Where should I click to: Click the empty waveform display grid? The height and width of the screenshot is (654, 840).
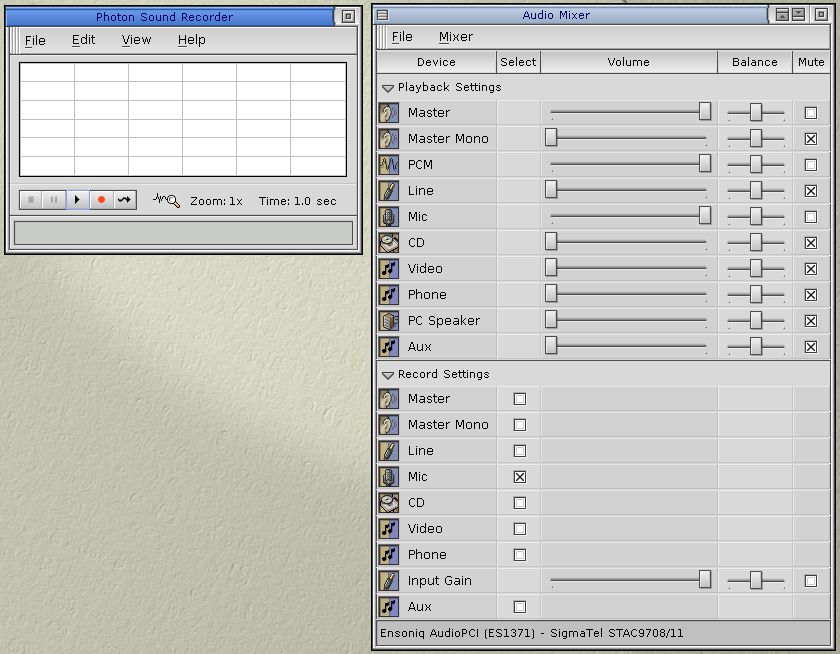point(183,119)
